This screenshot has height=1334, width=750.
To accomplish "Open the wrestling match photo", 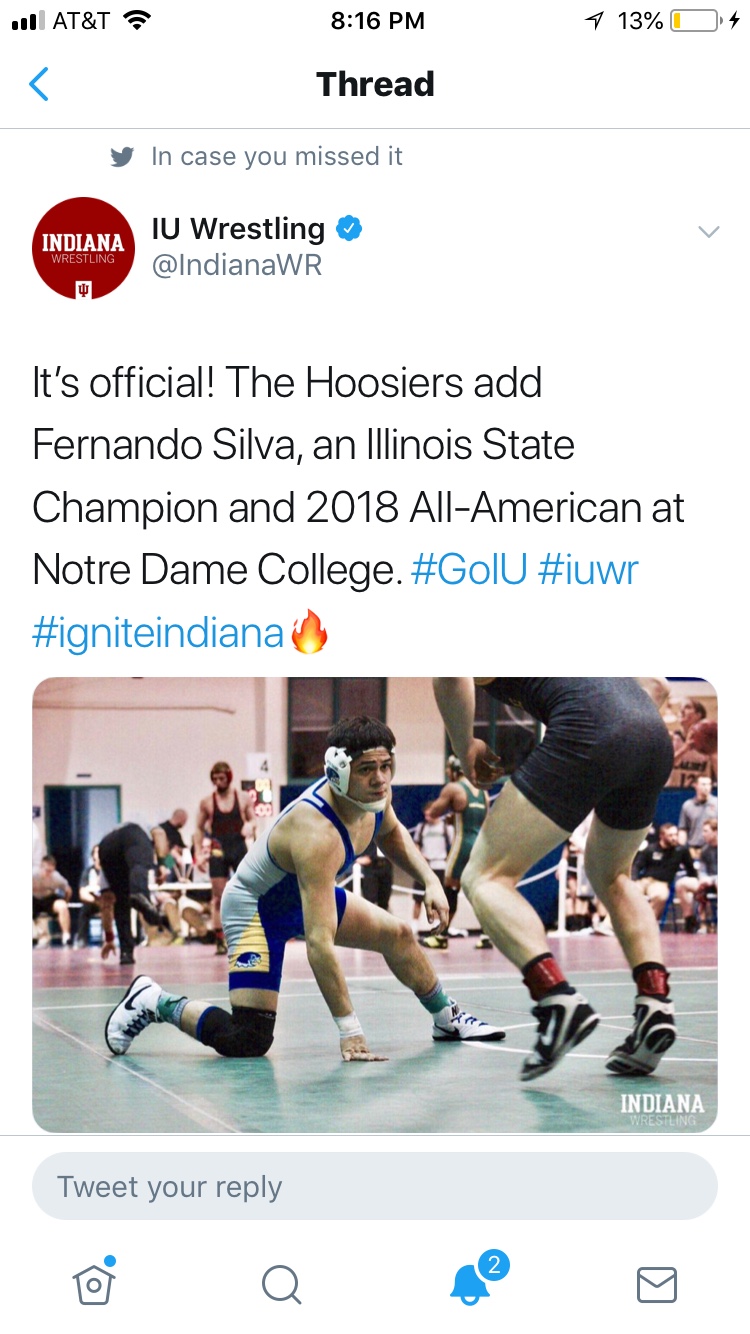I will 375,904.
